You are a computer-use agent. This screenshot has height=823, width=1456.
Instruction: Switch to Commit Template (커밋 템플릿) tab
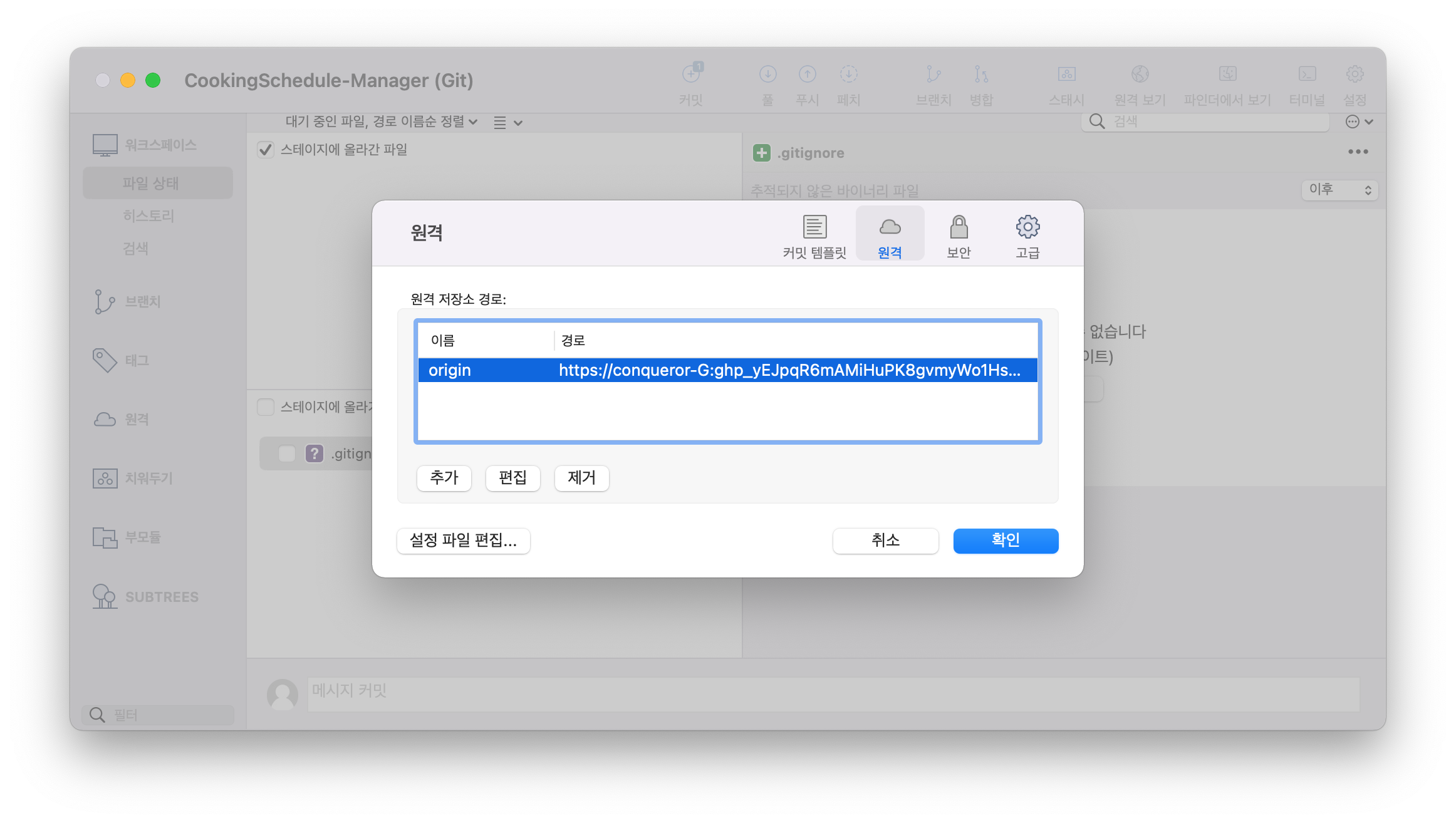click(x=814, y=236)
